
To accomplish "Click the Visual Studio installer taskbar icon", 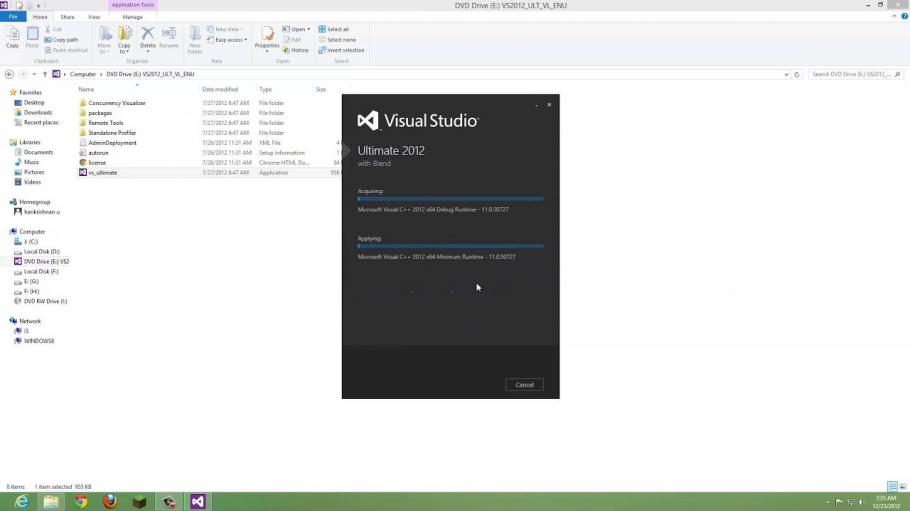I will point(198,501).
